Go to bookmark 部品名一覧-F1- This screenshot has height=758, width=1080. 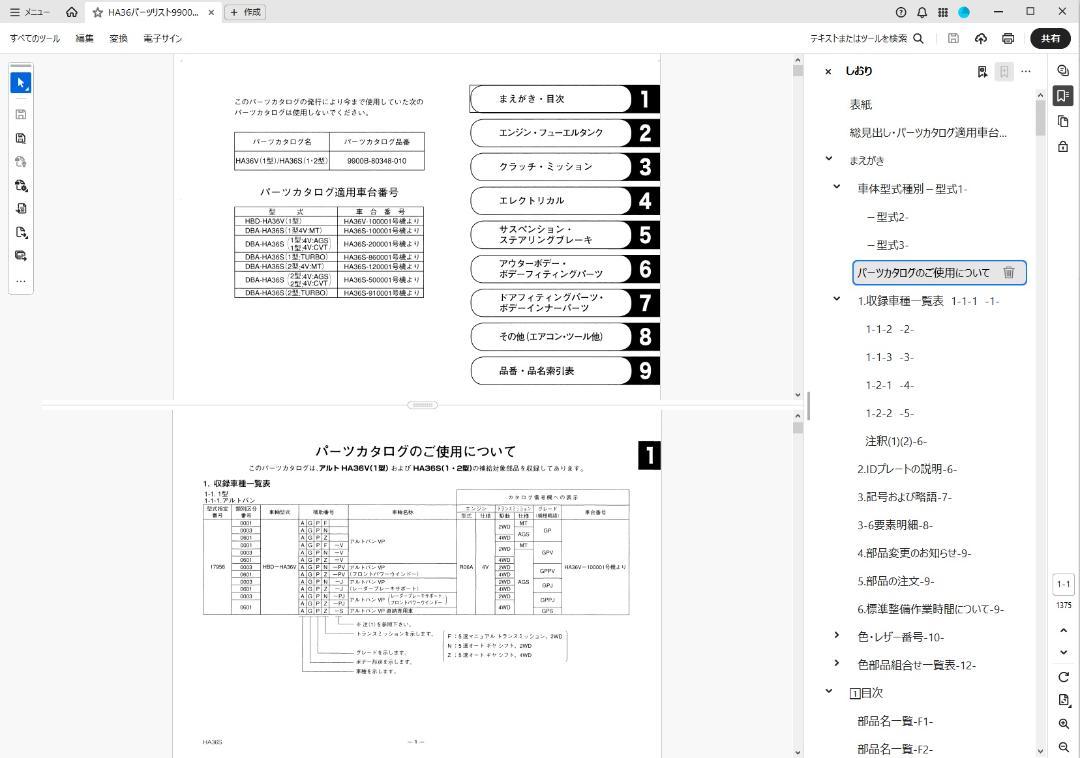click(x=895, y=722)
